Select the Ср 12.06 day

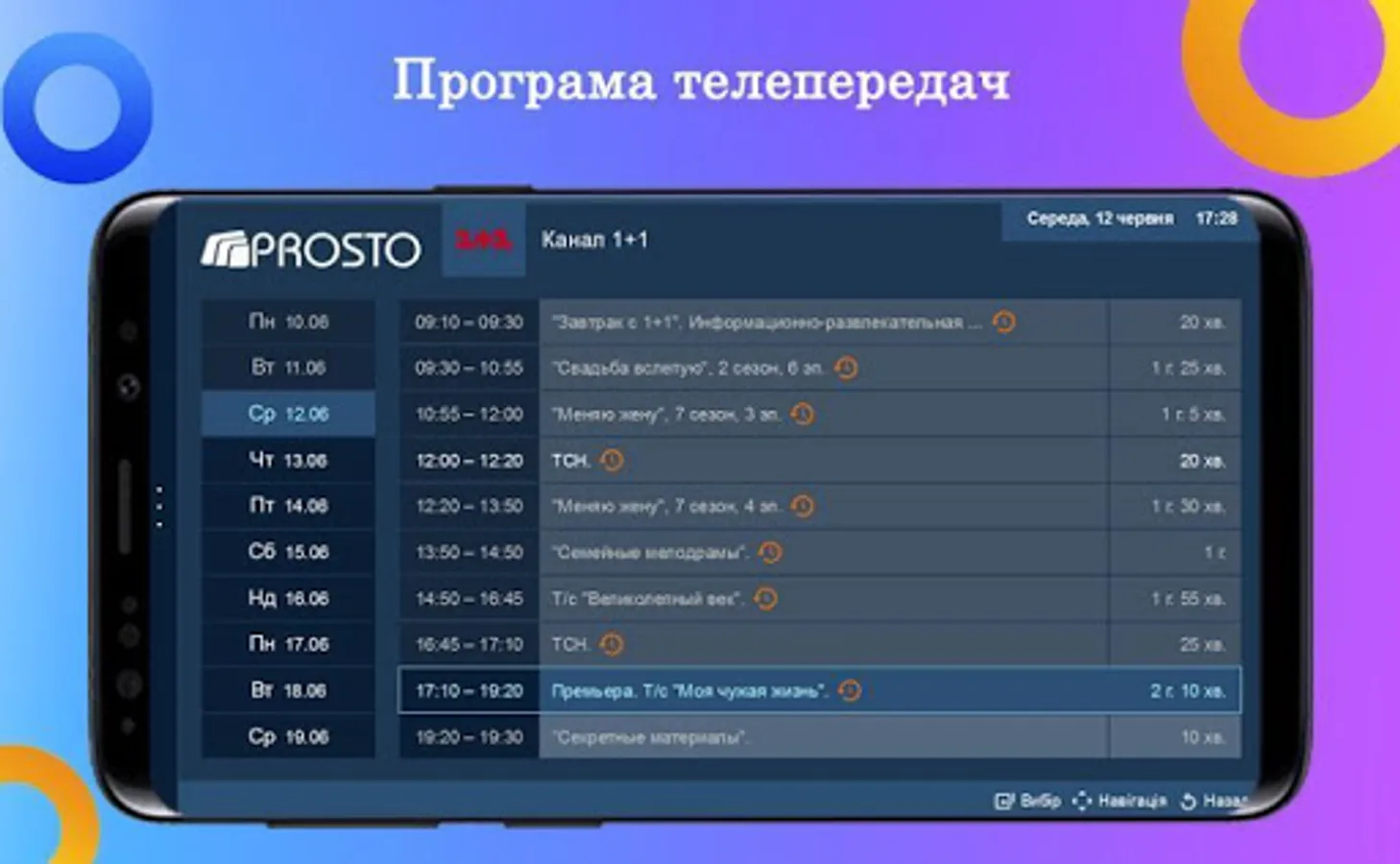click(288, 414)
